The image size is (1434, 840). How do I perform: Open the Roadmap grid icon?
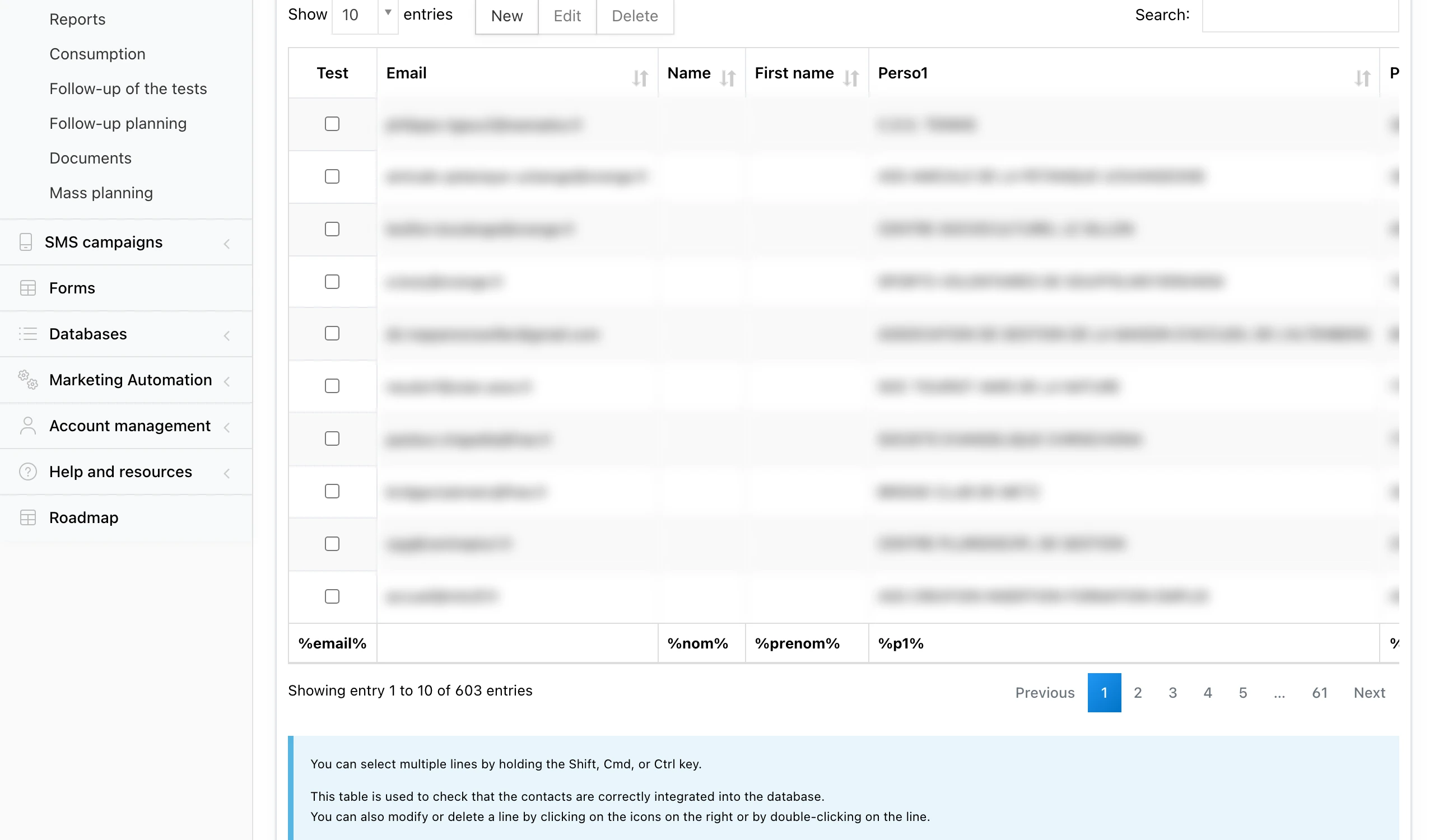pyautogui.click(x=28, y=517)
